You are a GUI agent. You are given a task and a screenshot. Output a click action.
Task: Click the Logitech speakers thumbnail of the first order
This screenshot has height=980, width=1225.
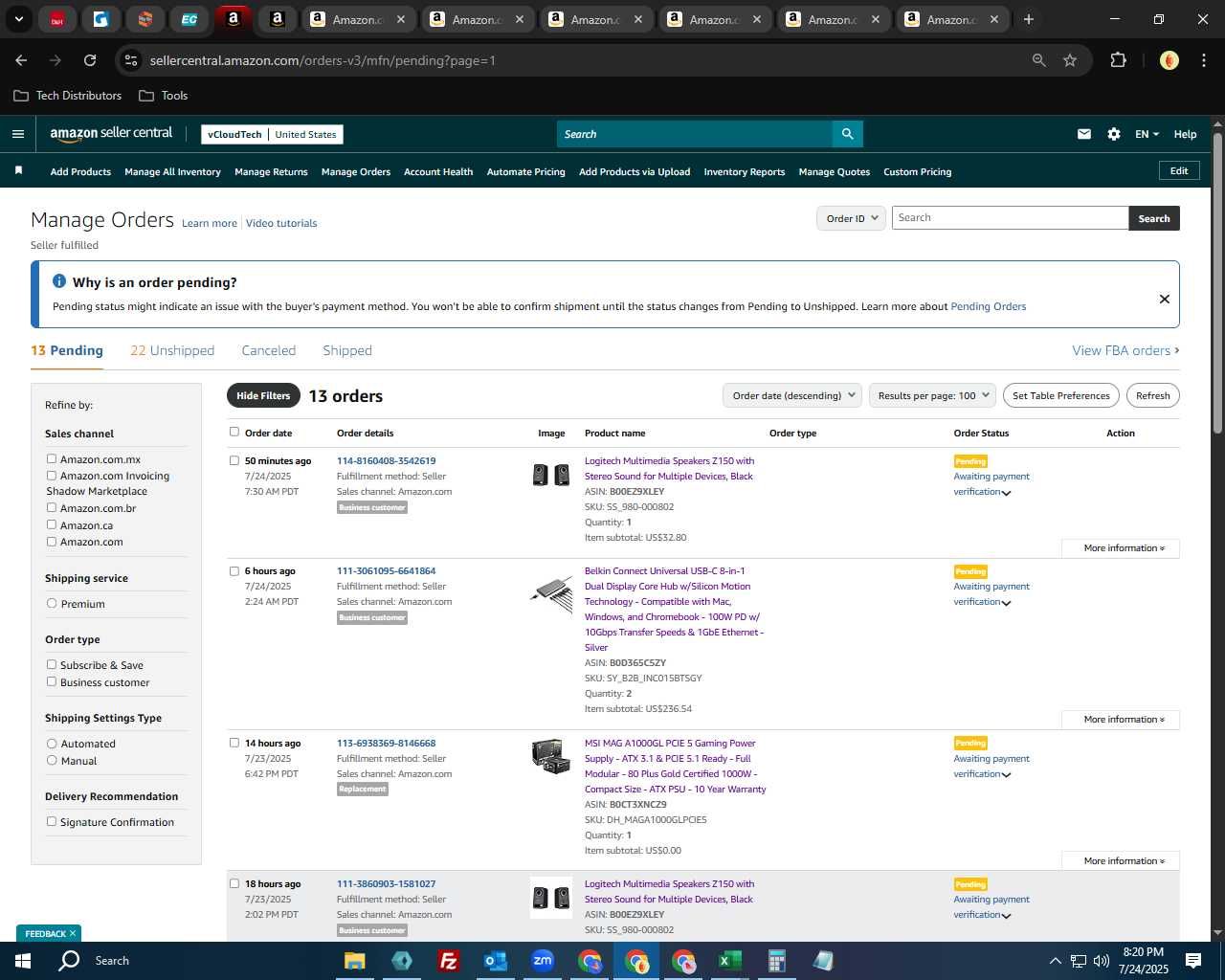tap(551, 474)
